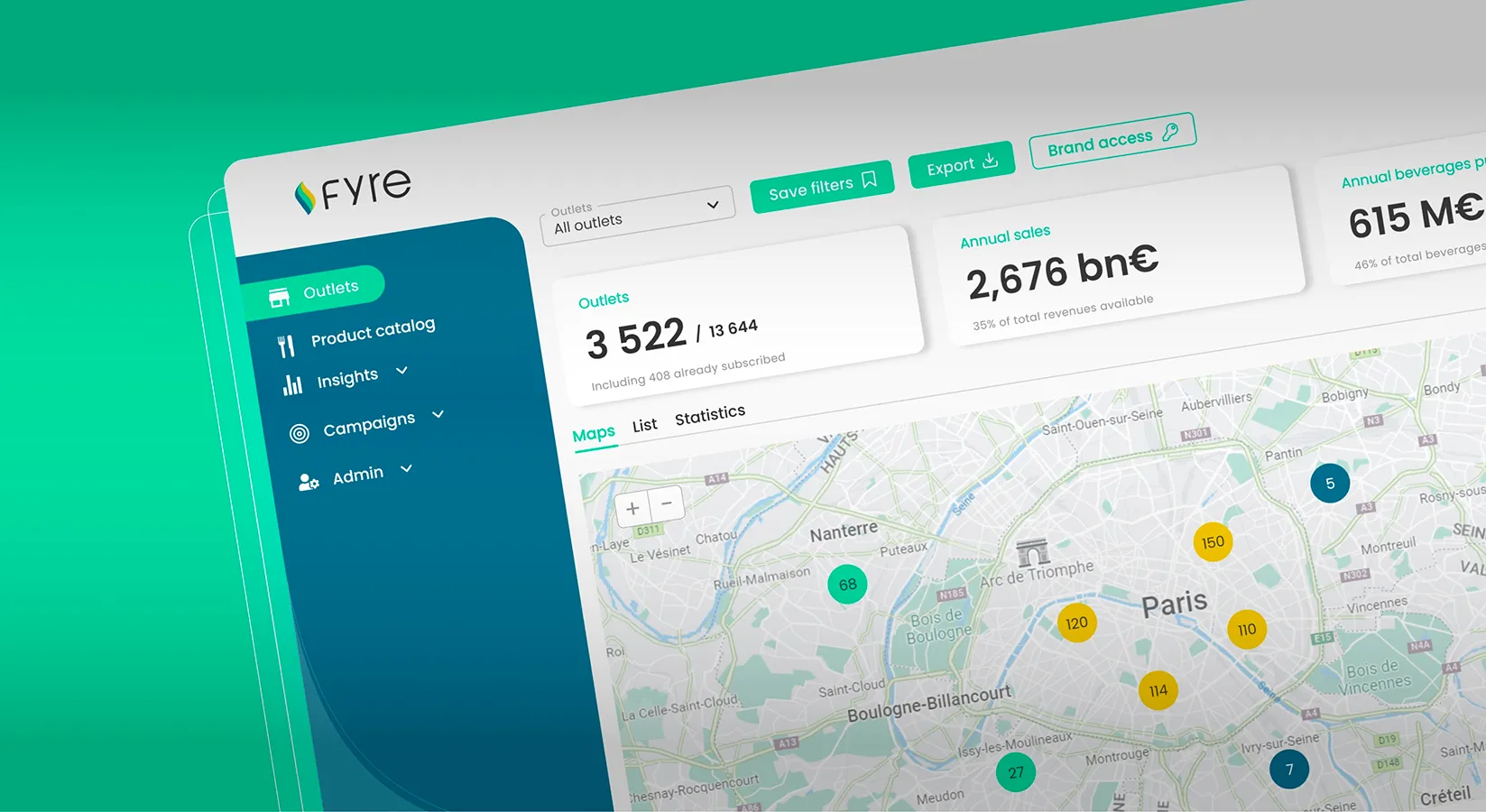The width and height of the screenshot is (1486, 812).
Task: Click the Insights bar chart icon
Action: pyautogui.click(x=292, y=385)
